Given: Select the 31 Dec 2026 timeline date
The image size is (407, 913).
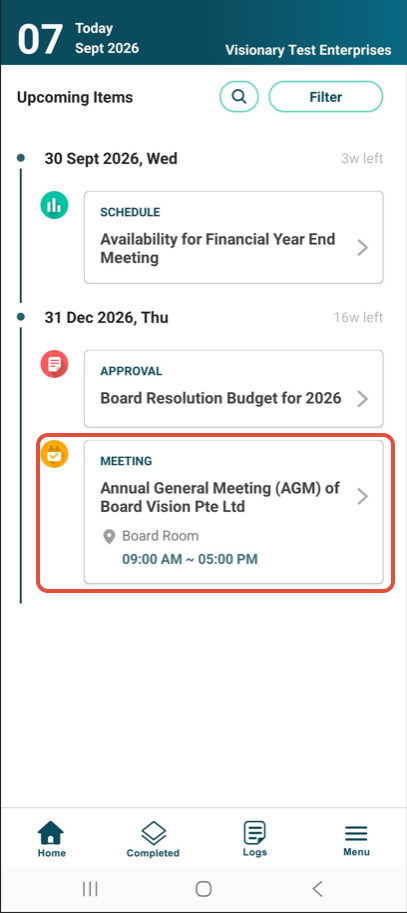Looking at the screenshot, I should pyautogui.click(x=107, y=318).
